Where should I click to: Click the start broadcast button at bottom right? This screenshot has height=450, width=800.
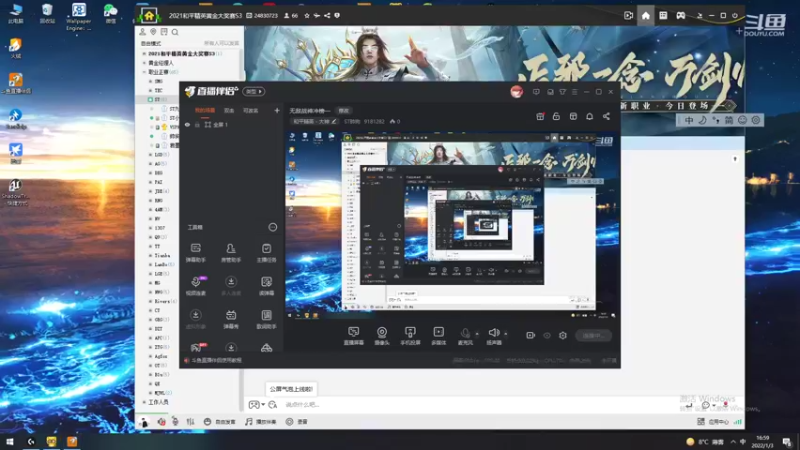pyautogui.click(x=593, y=335)
